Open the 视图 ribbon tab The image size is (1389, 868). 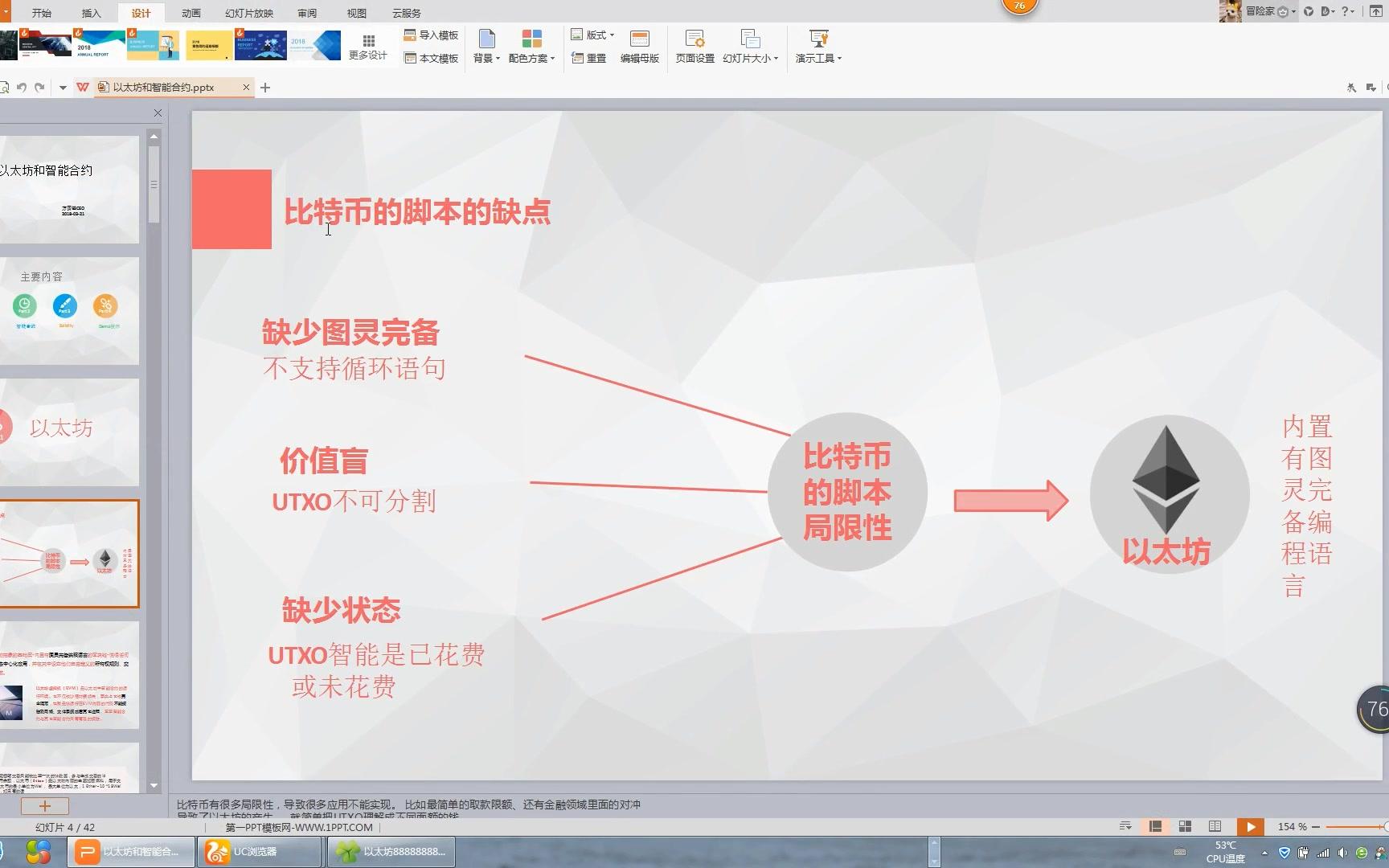tap(357, 13)
